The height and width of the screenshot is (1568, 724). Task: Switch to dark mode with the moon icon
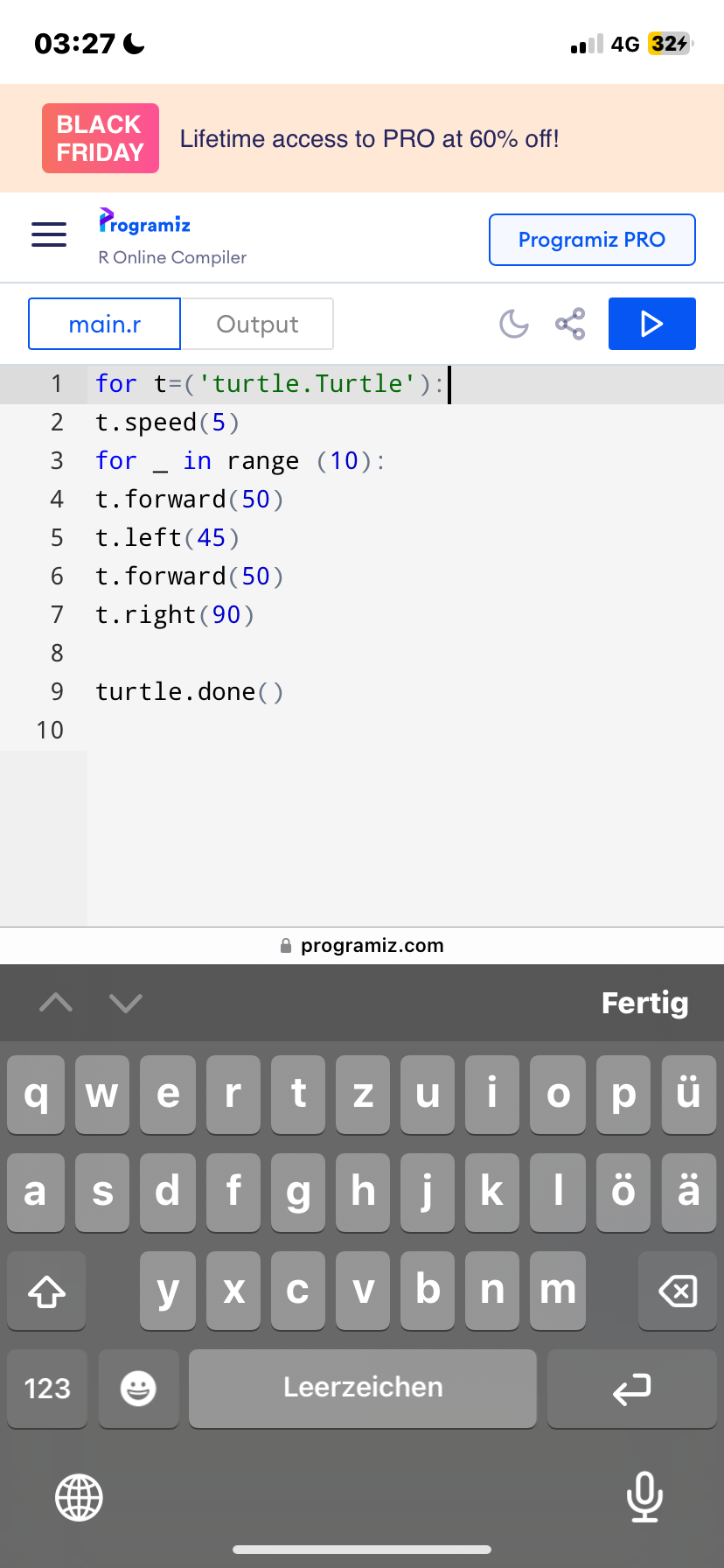(513, 324)
